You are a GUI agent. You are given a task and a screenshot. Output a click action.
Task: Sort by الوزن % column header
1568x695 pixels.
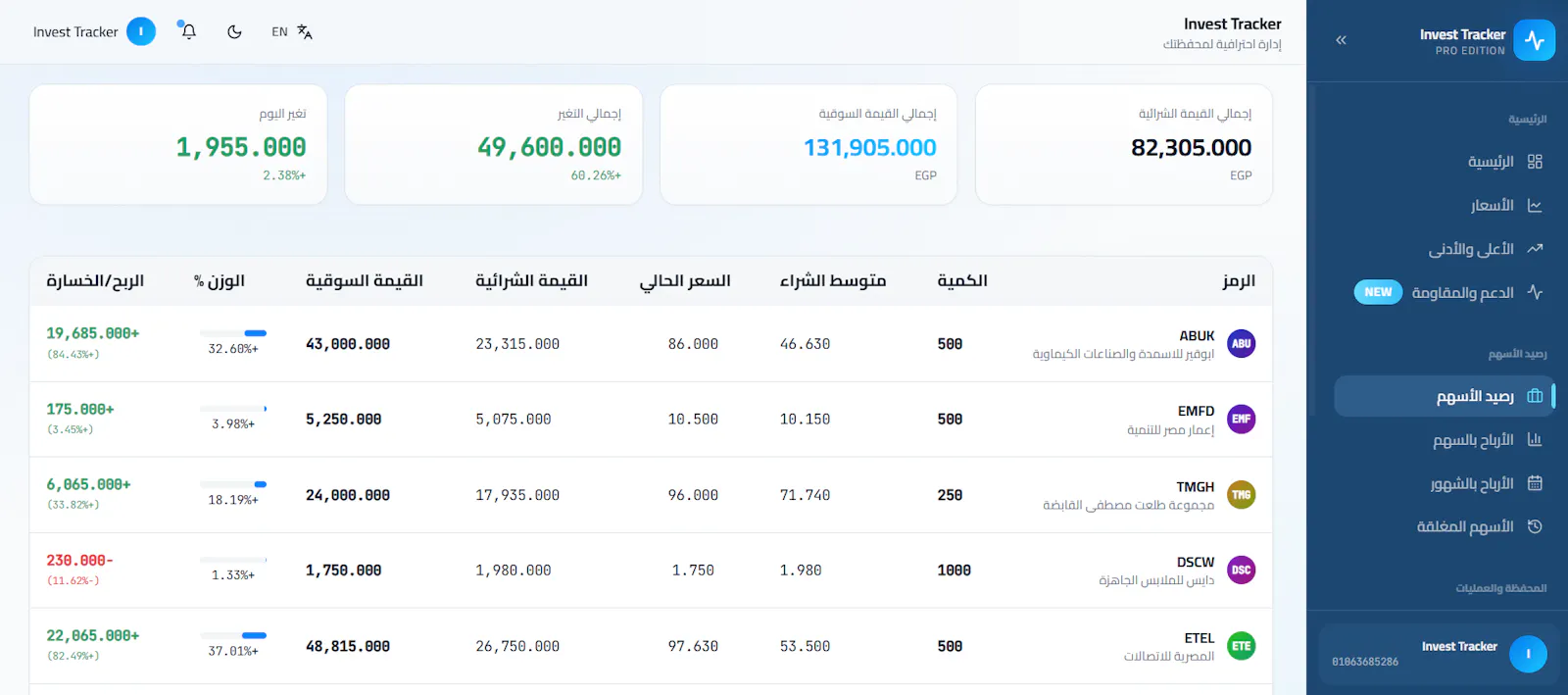click(x=220, y=281)
